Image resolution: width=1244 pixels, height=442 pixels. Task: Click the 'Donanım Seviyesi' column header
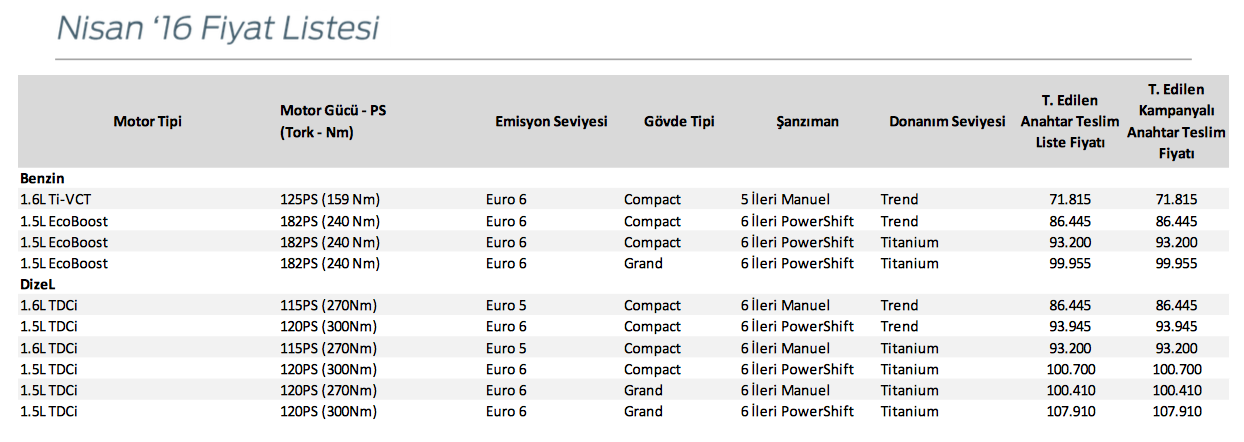(x=947, y=122)
